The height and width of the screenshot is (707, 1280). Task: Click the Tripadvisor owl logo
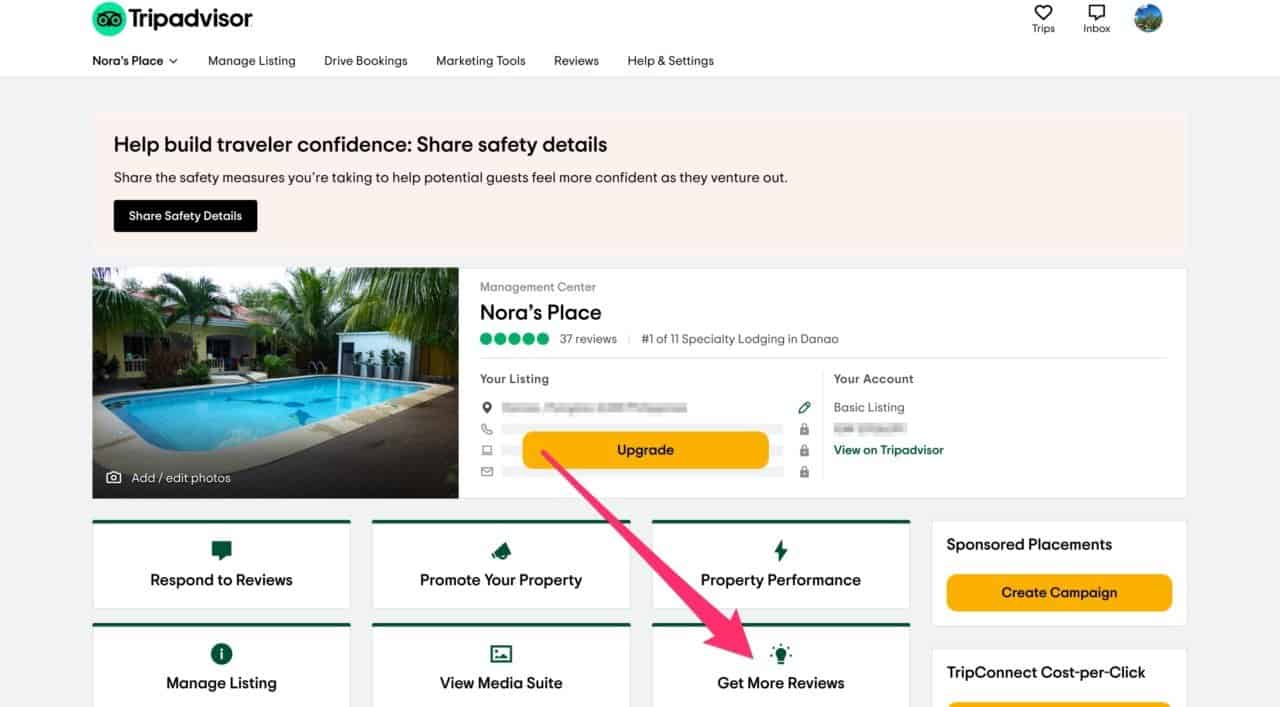coord(109,19)
